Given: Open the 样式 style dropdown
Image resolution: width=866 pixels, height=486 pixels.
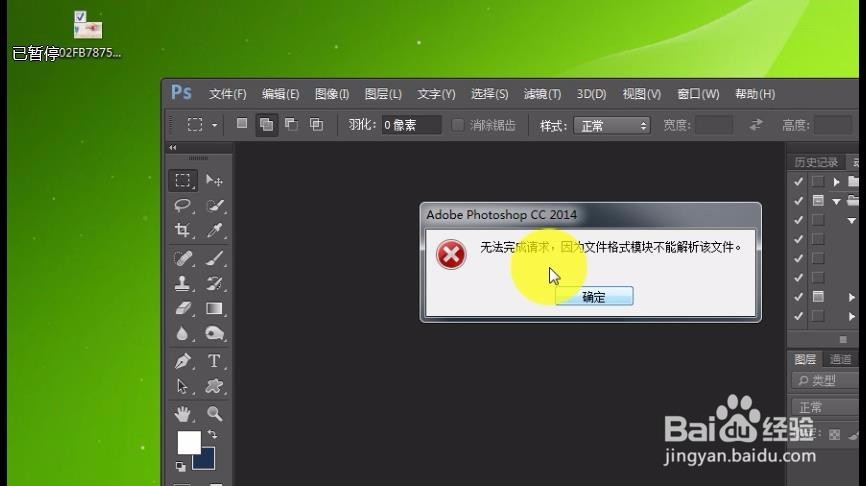Looking at the screenshot, I should coord(612,126).
